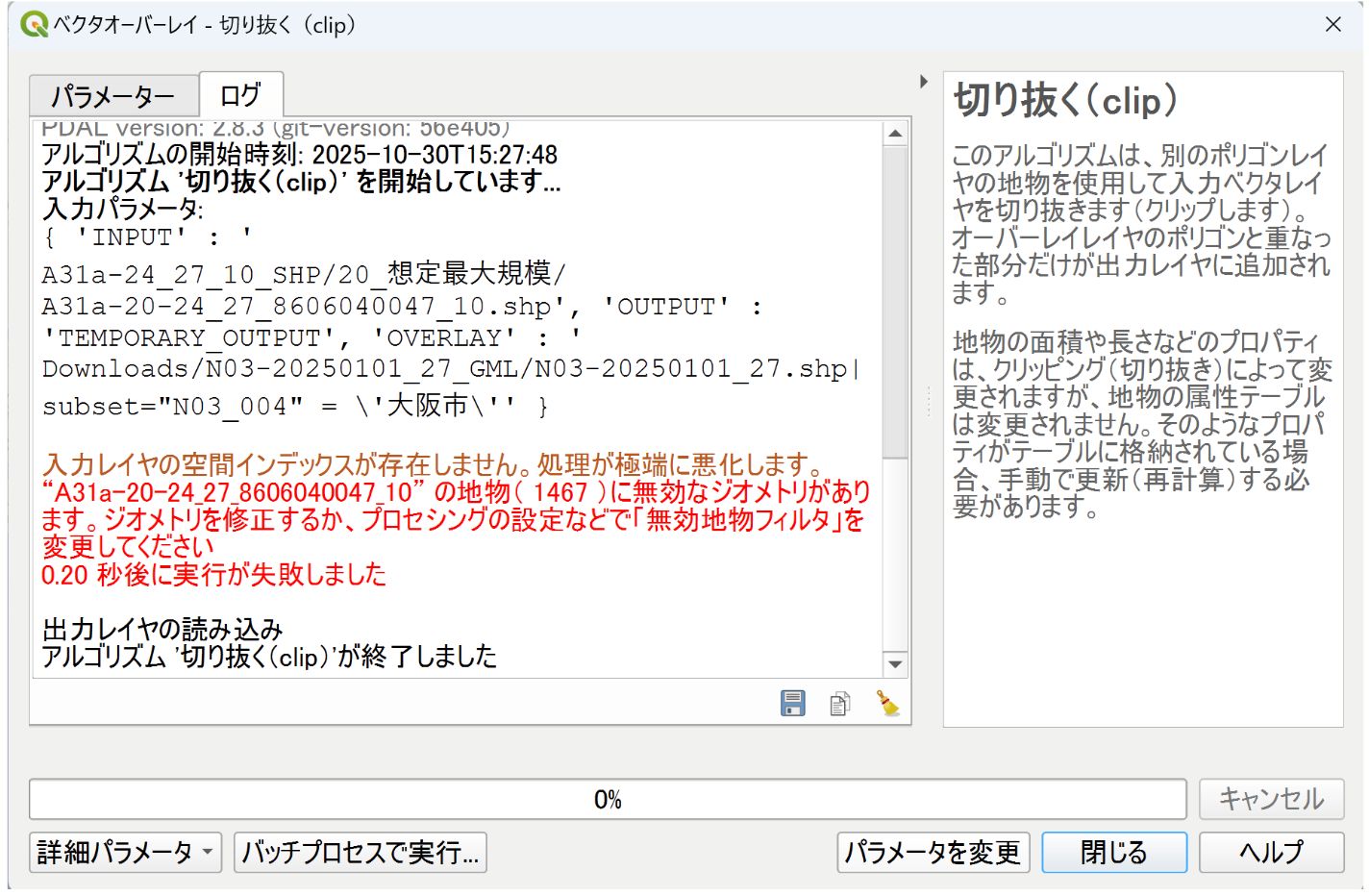Click log scrollbar up arrow
The height and width of the screenshot is (896, 1369).
896,134
